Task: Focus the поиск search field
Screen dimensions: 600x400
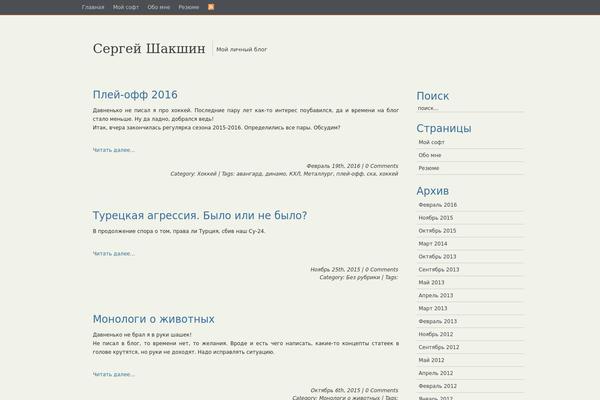Action: click(x=470, y=108)
